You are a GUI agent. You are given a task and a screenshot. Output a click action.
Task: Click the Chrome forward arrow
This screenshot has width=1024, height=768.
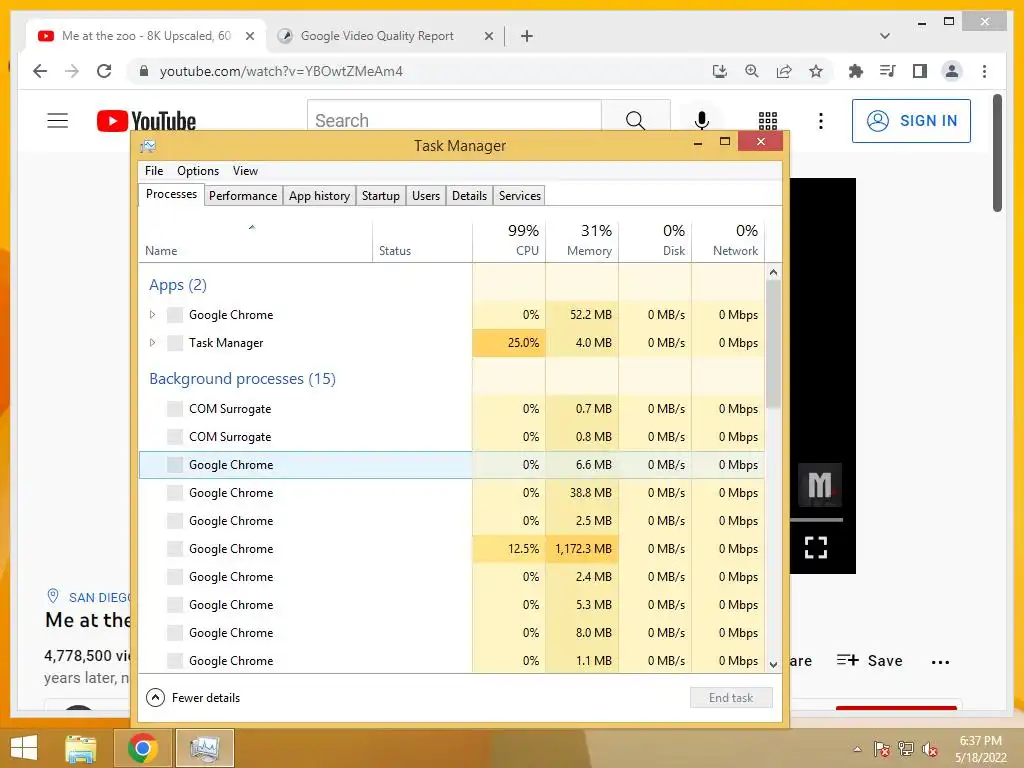coord(72,71)
